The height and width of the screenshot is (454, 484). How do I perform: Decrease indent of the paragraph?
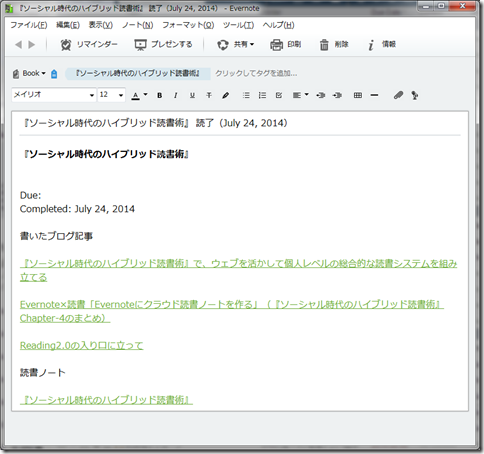pyautogui.click(x=321, y=96)
